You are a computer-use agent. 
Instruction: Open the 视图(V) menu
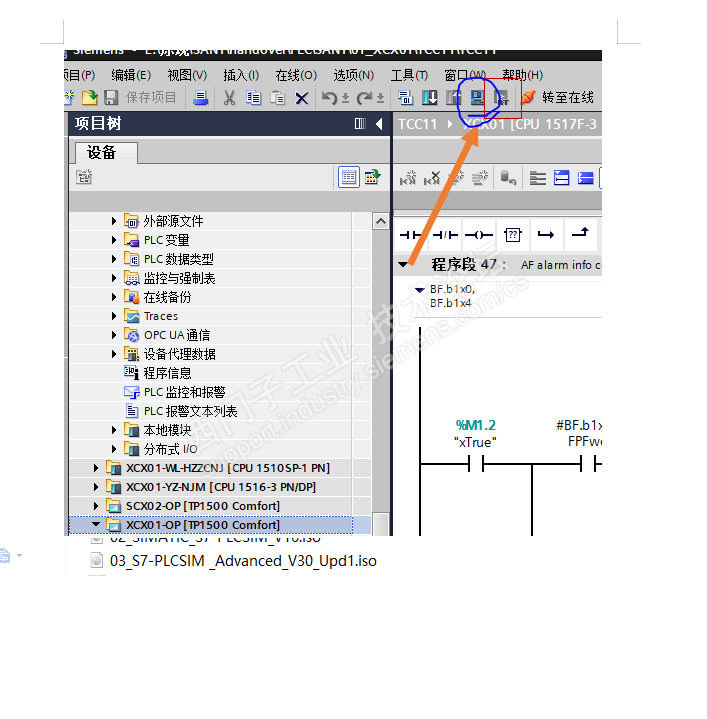(187, 75)
